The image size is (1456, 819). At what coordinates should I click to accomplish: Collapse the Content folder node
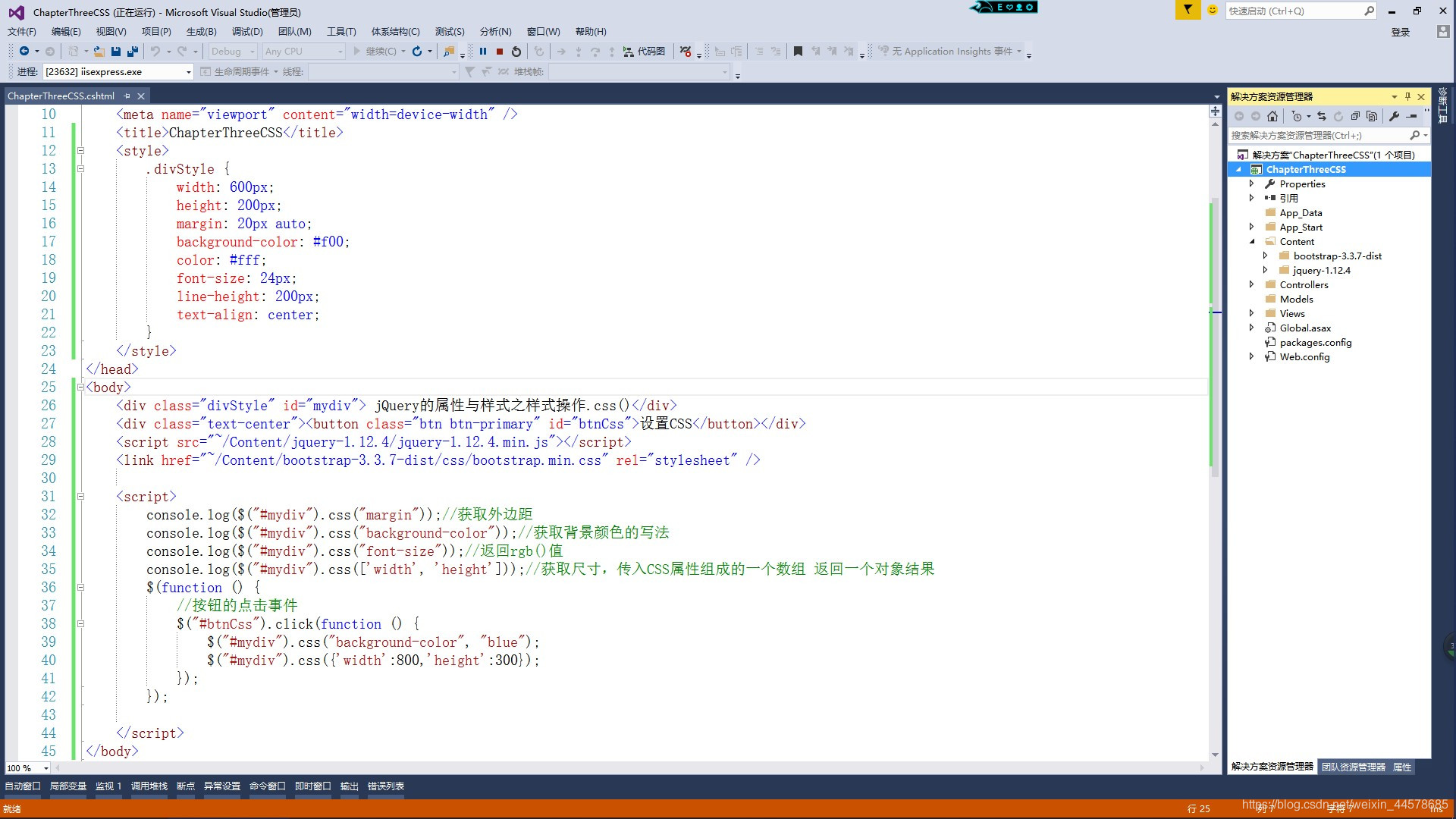point(1253,241)
